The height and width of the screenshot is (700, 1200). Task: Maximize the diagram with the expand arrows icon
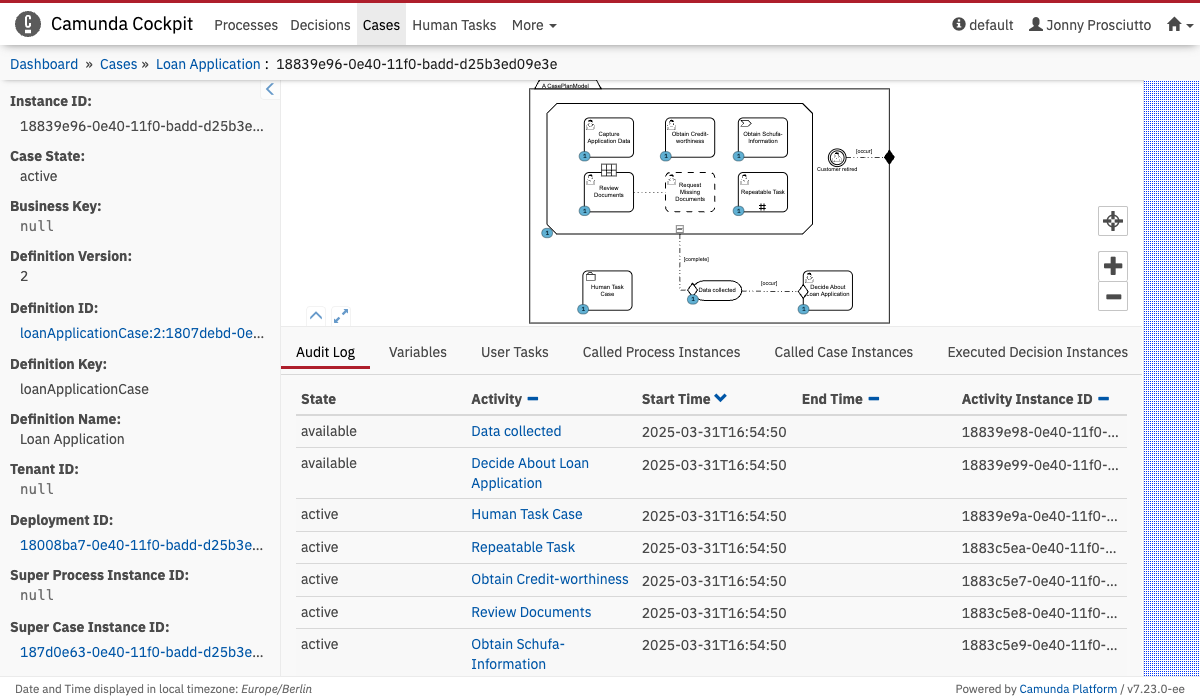pos(341,316)
